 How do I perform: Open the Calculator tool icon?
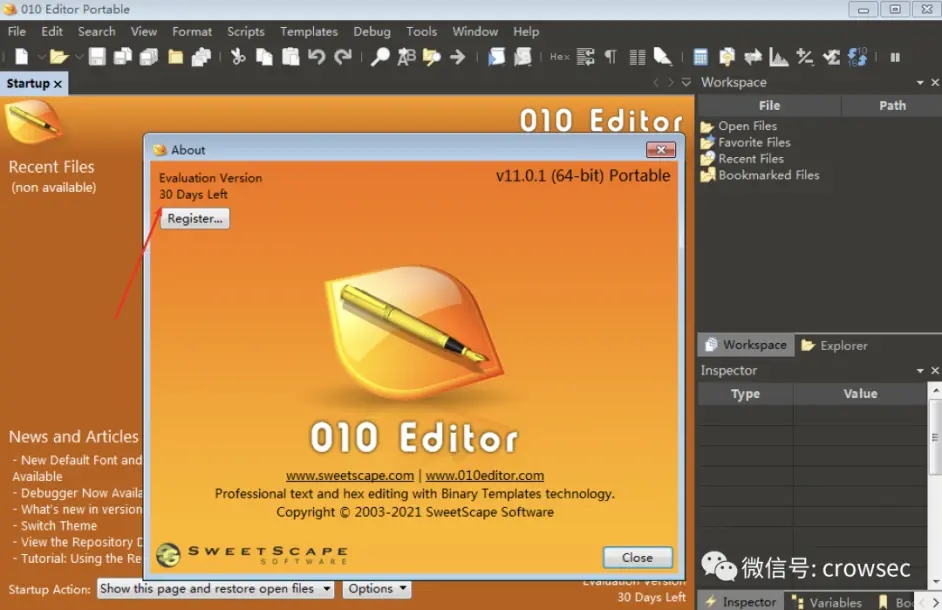pos(700,57)
